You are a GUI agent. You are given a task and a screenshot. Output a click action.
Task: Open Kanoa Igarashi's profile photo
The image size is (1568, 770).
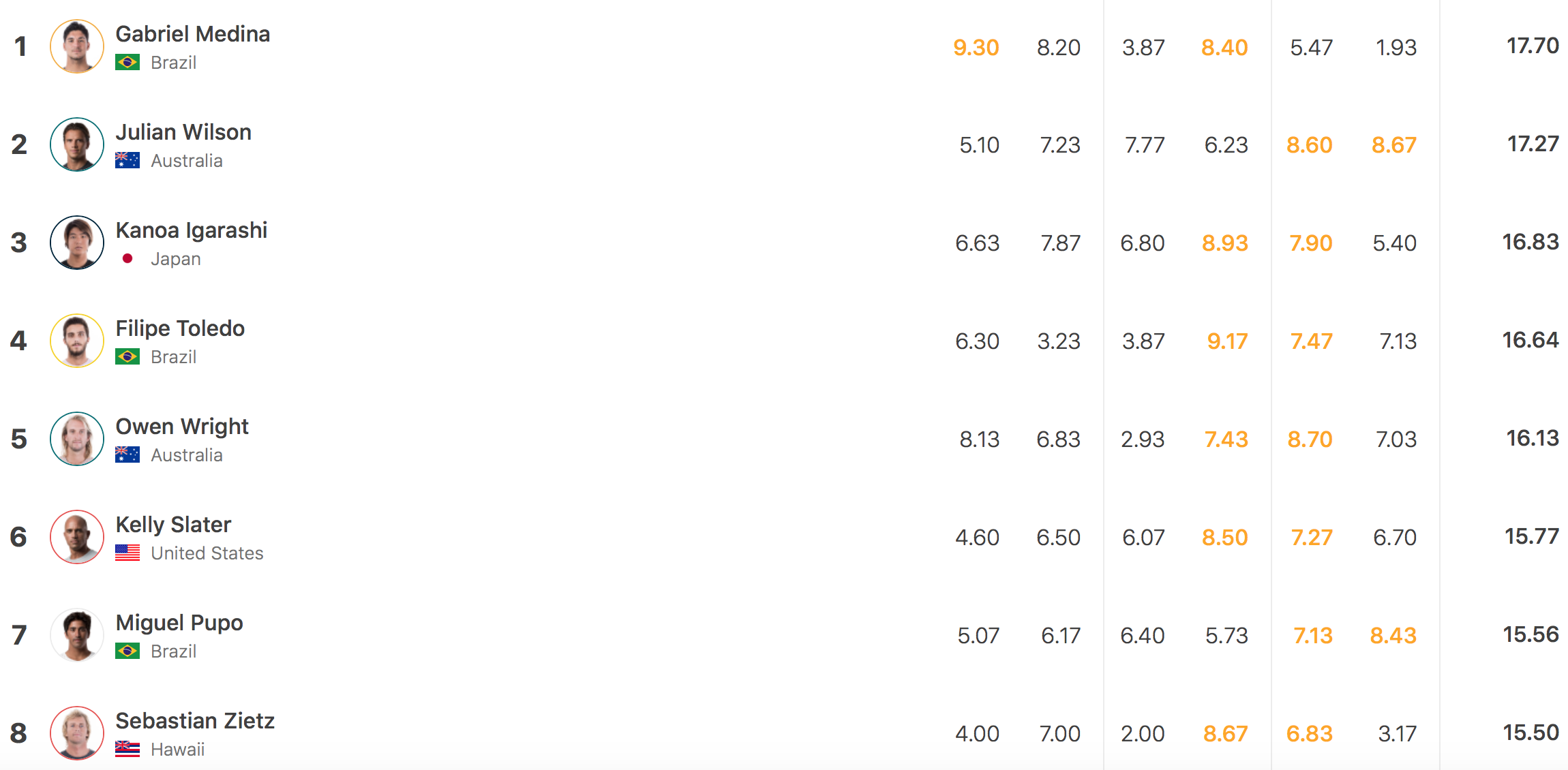(77, 243)
